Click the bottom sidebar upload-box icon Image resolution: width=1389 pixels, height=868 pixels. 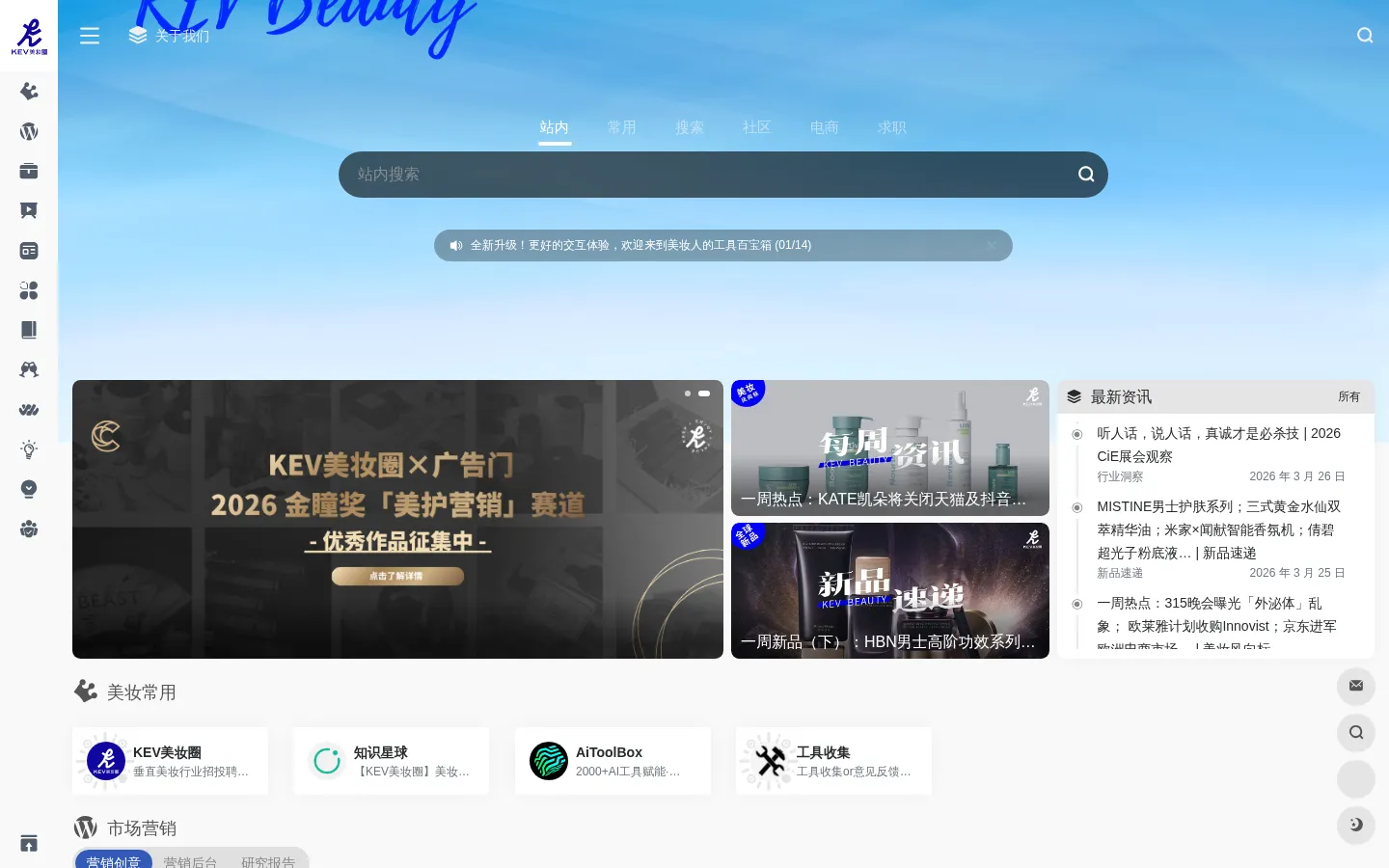click(29, 843)
